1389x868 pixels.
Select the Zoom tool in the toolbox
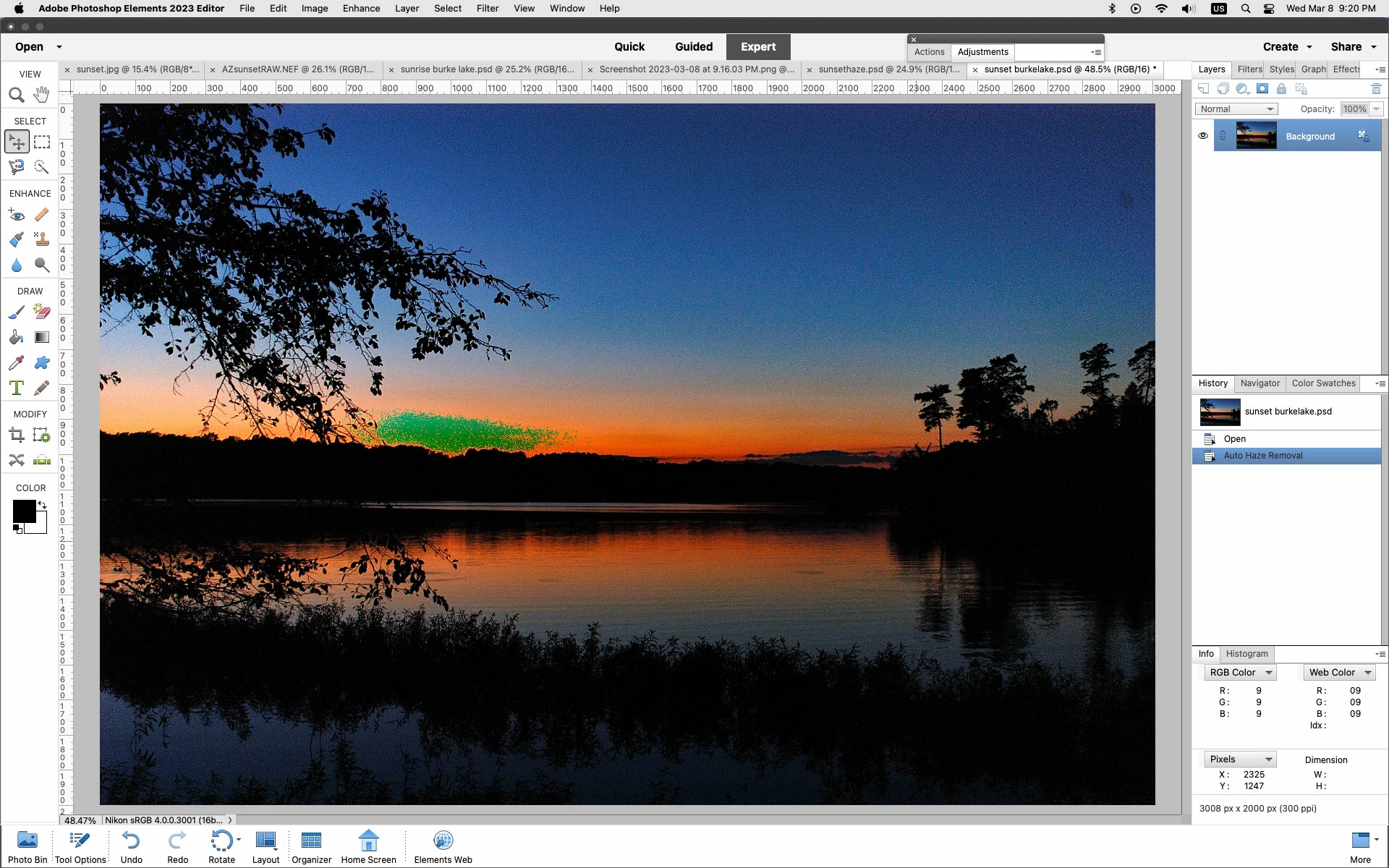pyautogui.click(x=16, y=95)
